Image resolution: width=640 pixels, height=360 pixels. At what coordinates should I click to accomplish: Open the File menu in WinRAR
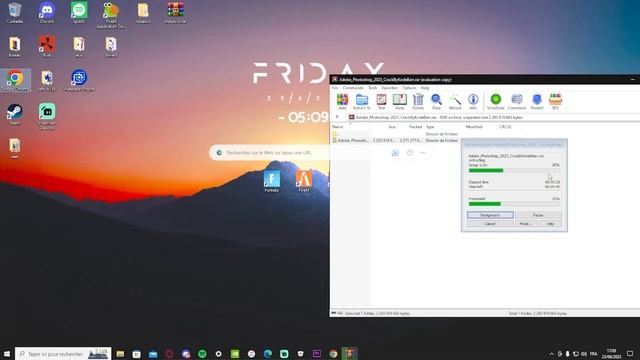[x=335, y=88]
